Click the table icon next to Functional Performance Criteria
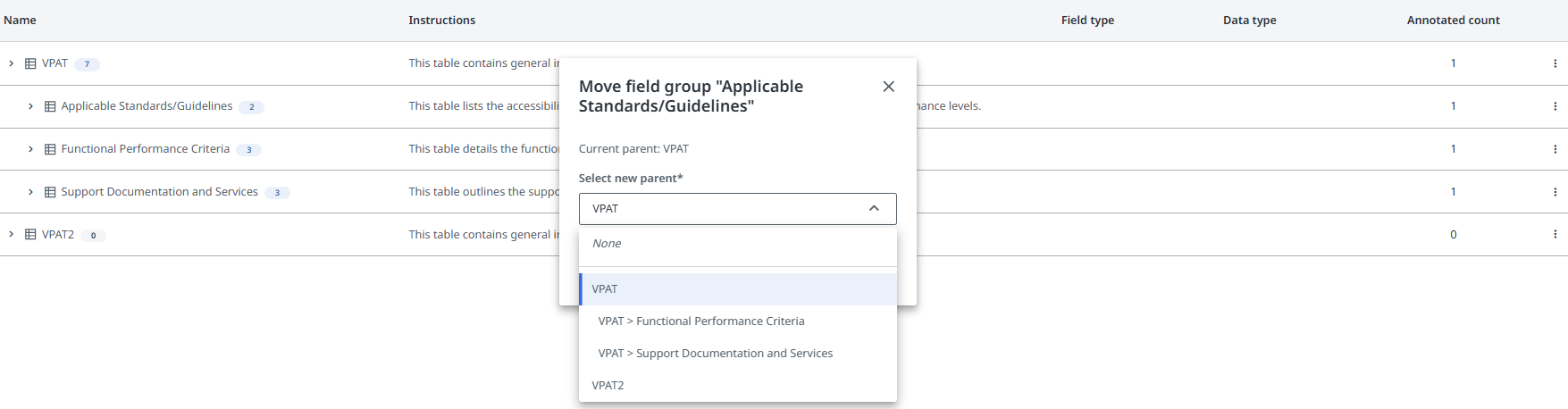 click(50, 149)
